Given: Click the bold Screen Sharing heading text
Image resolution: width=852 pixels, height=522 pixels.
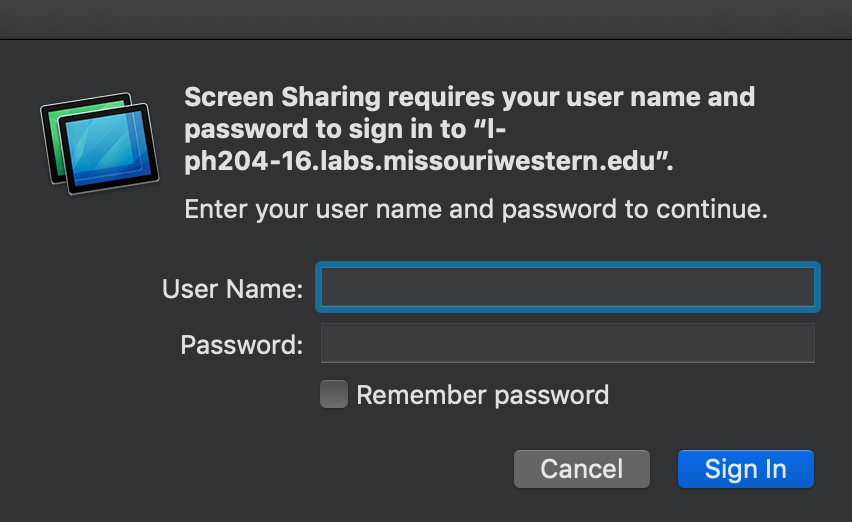Looking at the screenshot, I should coord(470,98).
